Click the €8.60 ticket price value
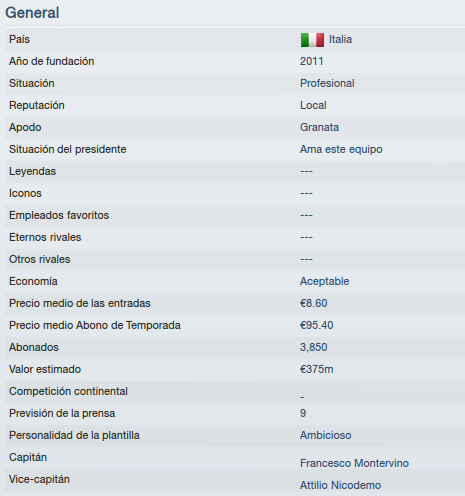Image resolution: width=465 pixels, height=496 pixels. pos(314,303)
